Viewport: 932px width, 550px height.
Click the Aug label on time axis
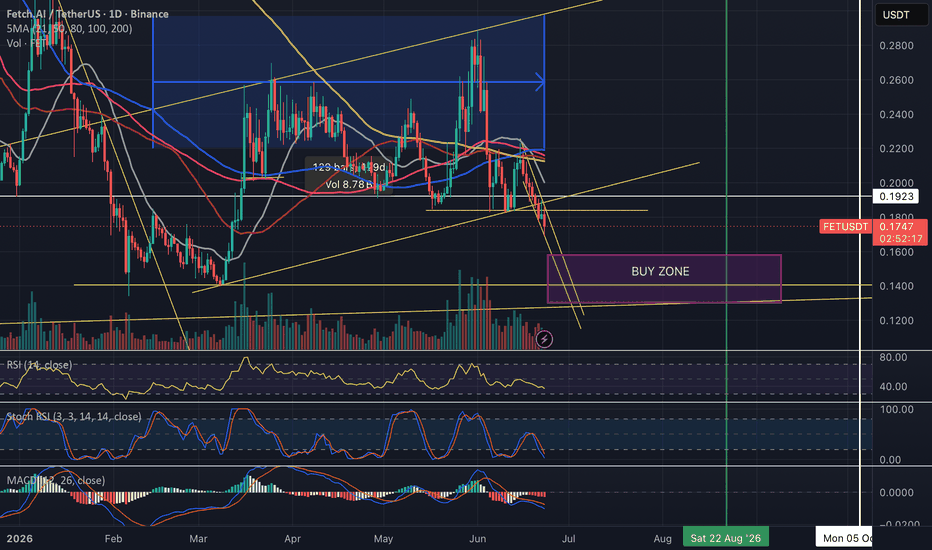pos(662,539)
